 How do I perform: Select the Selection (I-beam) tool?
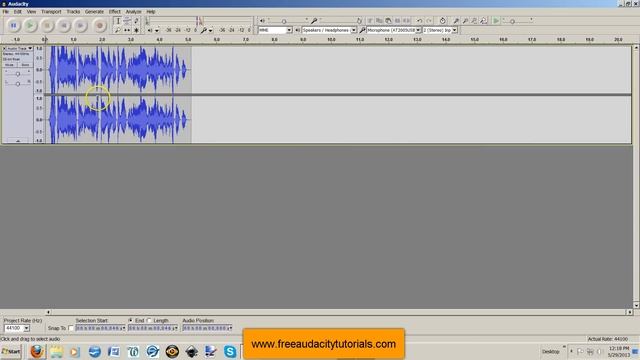tap(118, 21)
